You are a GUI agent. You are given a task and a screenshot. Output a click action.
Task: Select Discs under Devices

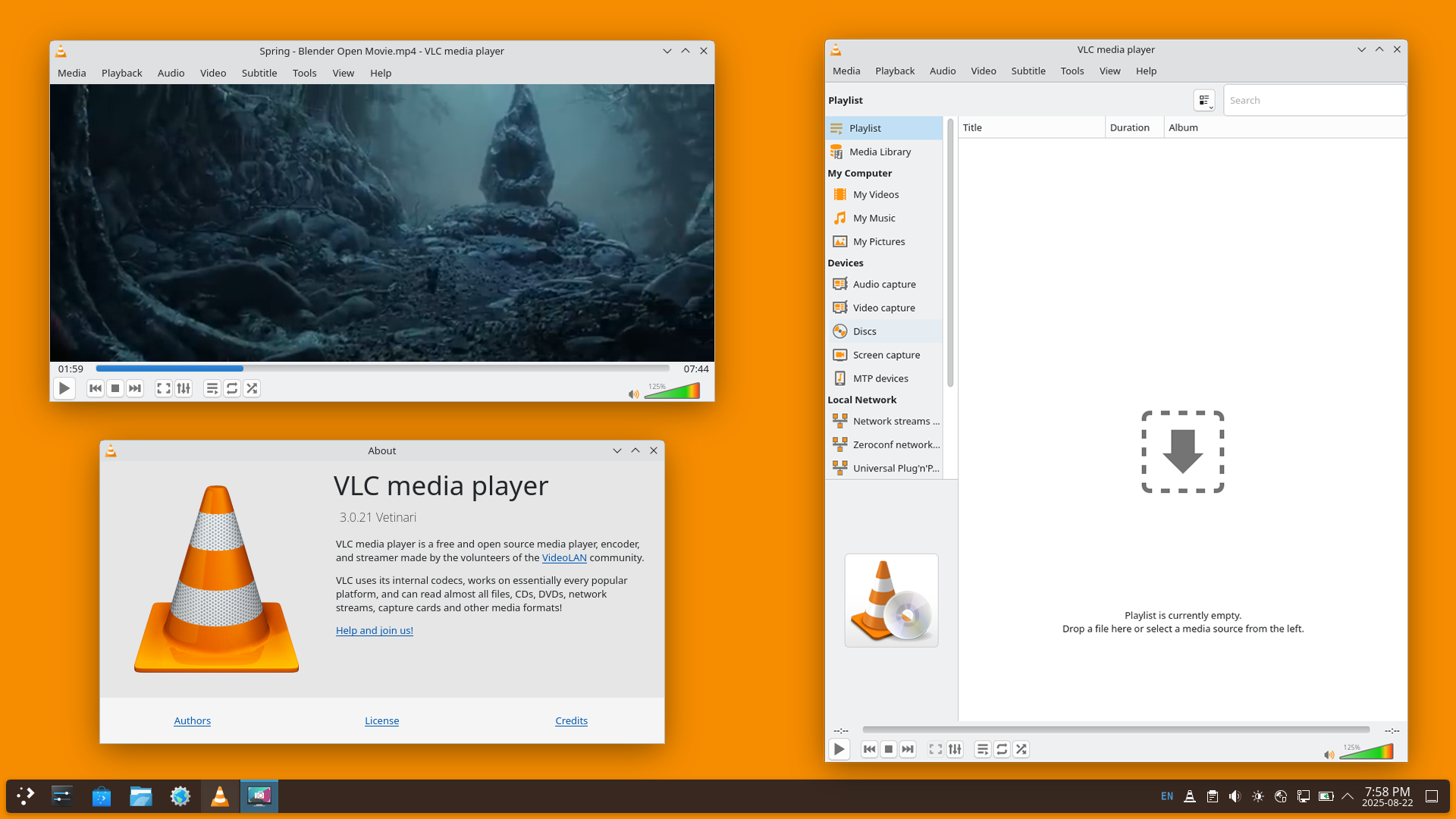point(864,331)
